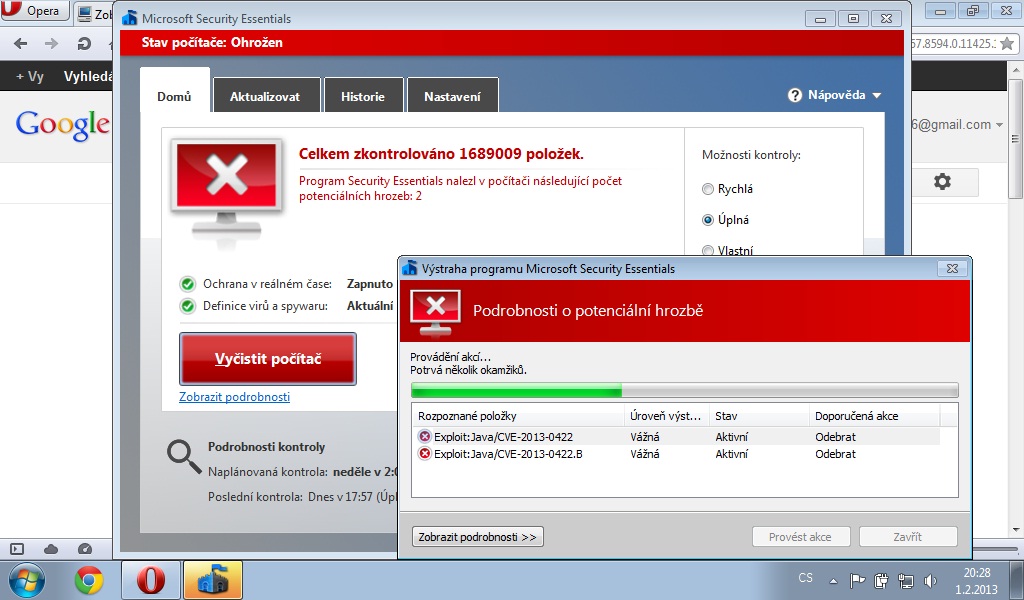Click the volume speaker tray icon
The image size is (1024, 600).
pos(930,580)
